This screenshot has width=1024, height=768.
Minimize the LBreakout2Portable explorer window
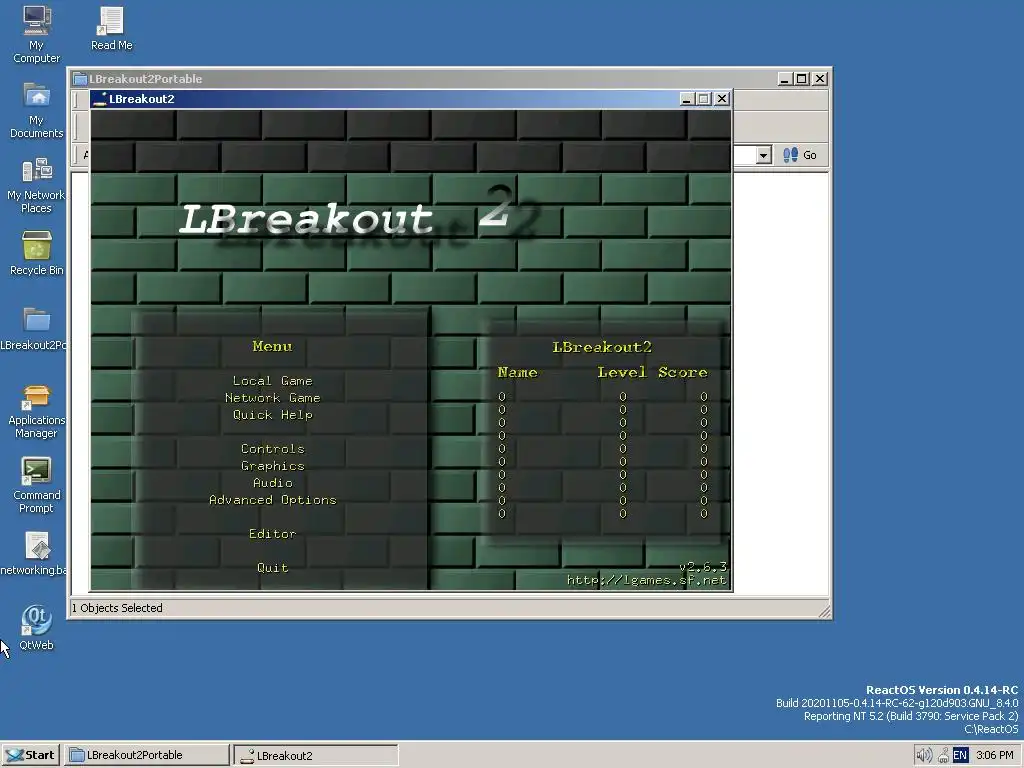click(x=786, y=79)
